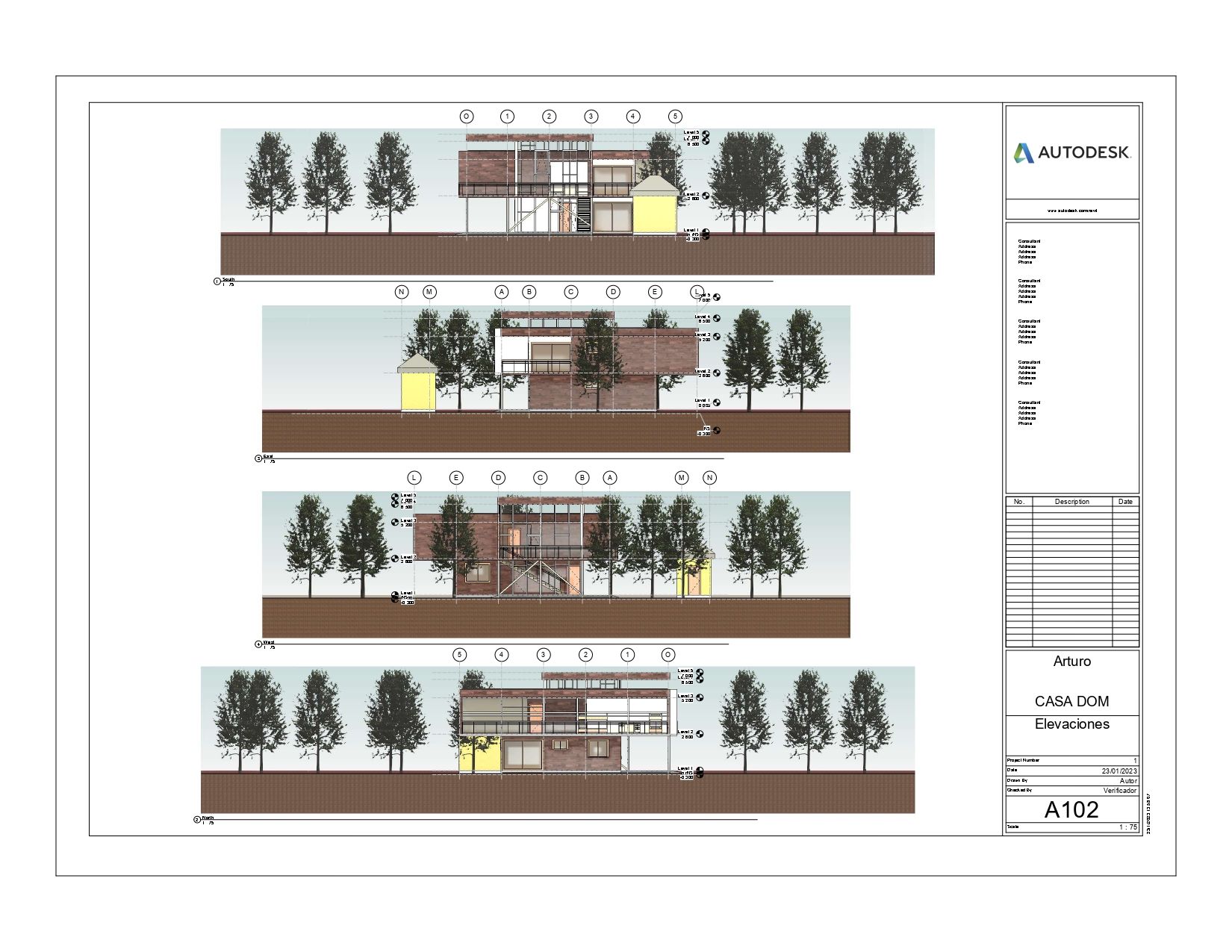Click the 'No.' revision table header
Screen dimensions: 1232x952
(1019, 502)
